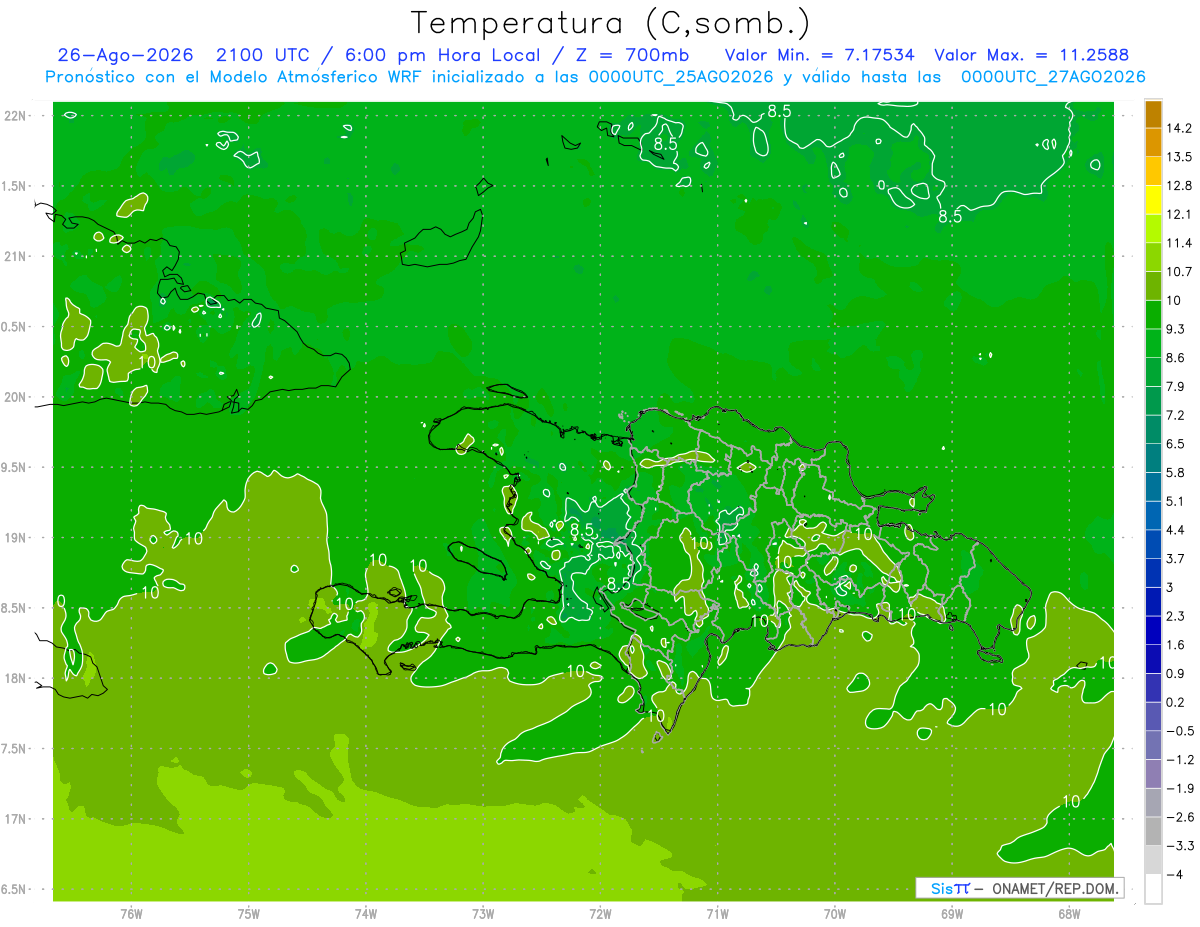Image resolution: width=1200 pixels, height=927 pixels.
Task: Click dark blue swatch between 1.6 and 0.9
Action: 1153,660
